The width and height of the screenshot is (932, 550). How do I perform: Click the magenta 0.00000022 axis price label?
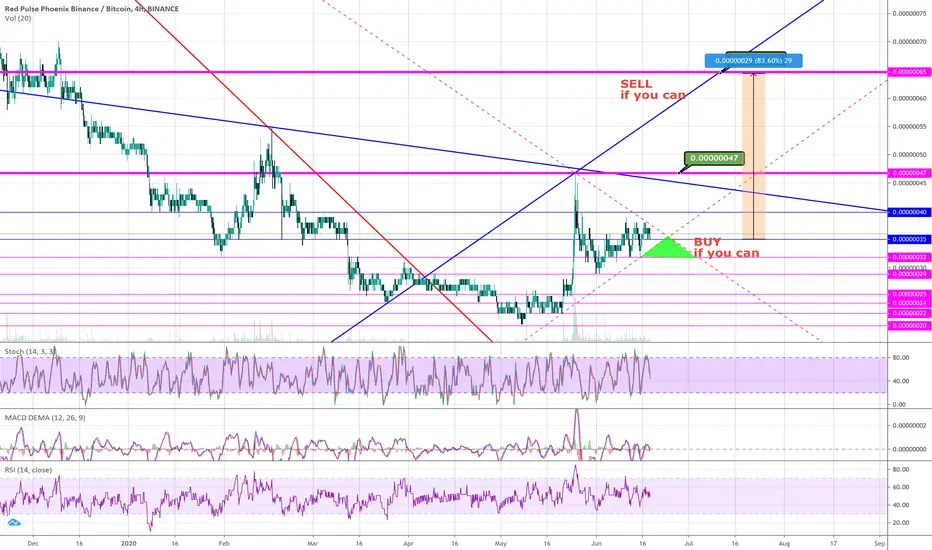click(909, 313)
